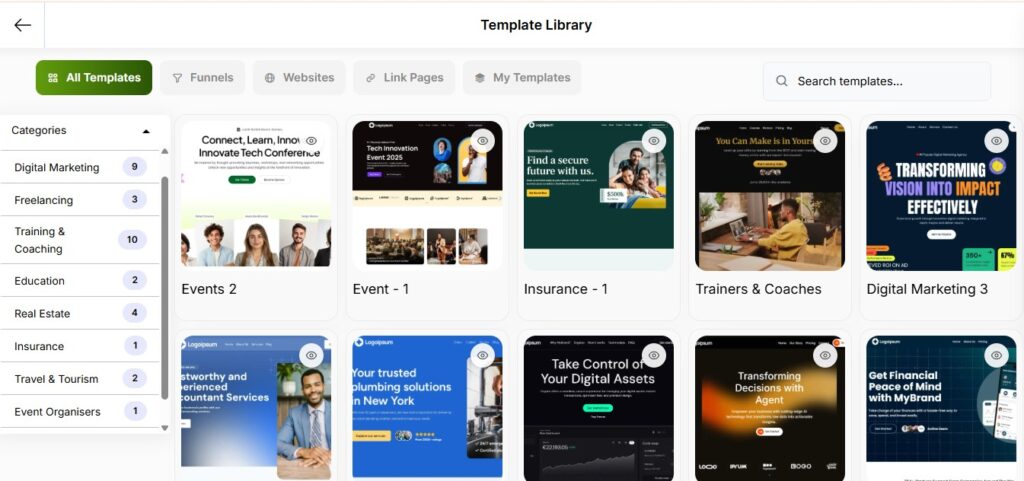Click eye icon on accountant services template
Viewport: 1024px width, 481px height.
click(x=312, y=355)
